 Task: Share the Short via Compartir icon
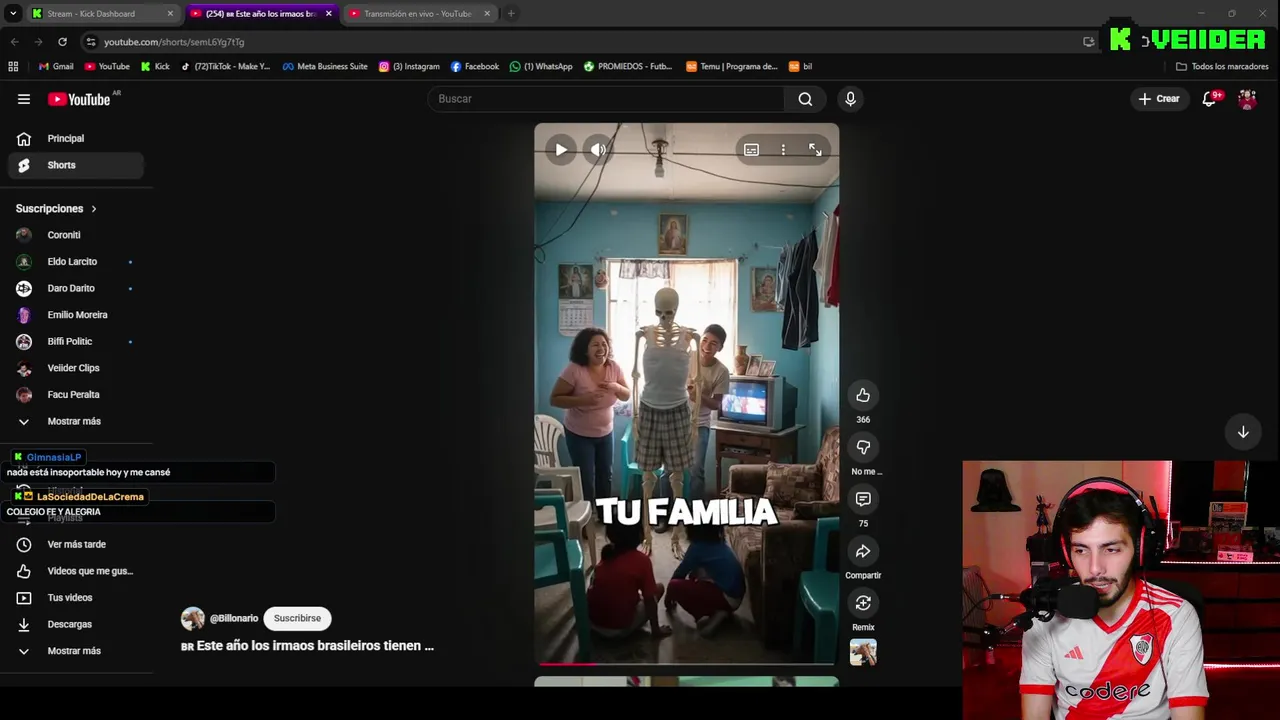(863, 551)
